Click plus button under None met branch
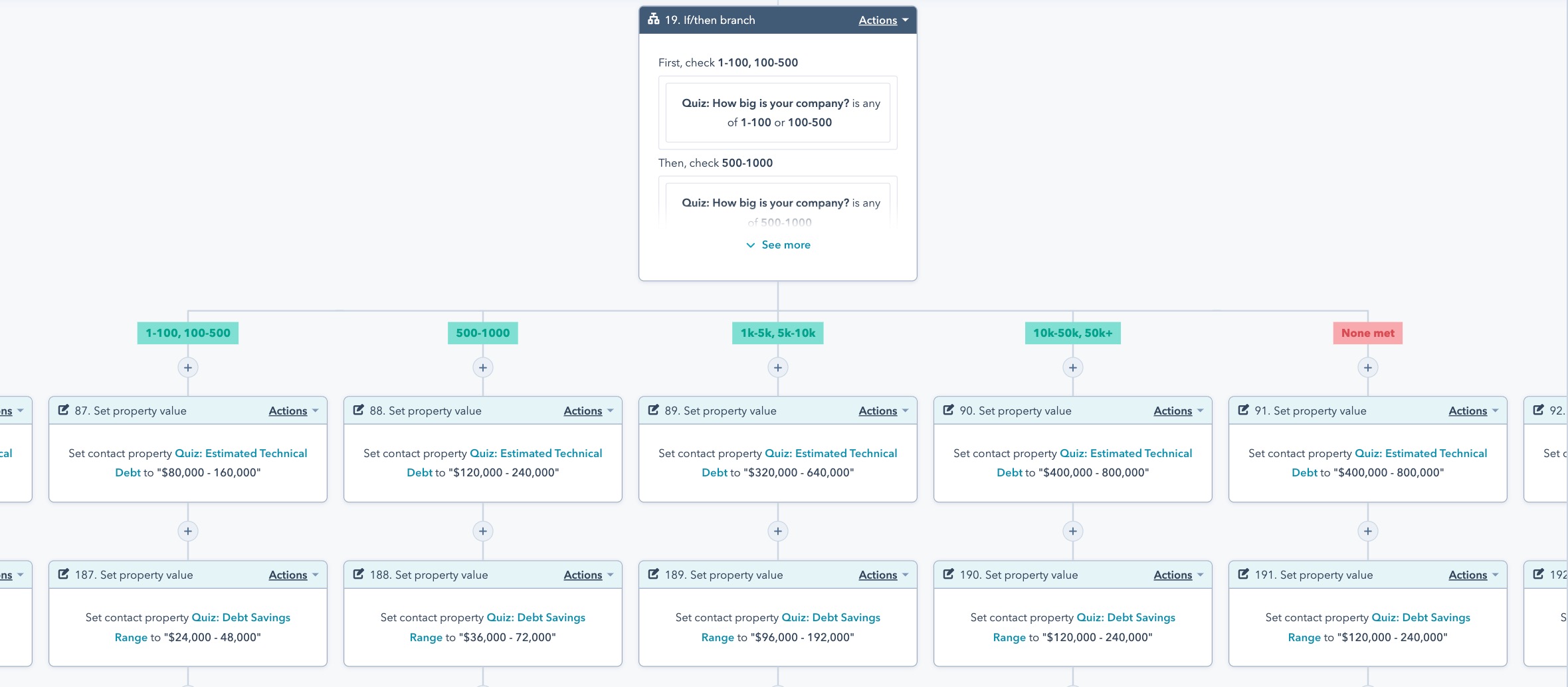This screenshot has height=687, width=1568. tap(1367, 367)
